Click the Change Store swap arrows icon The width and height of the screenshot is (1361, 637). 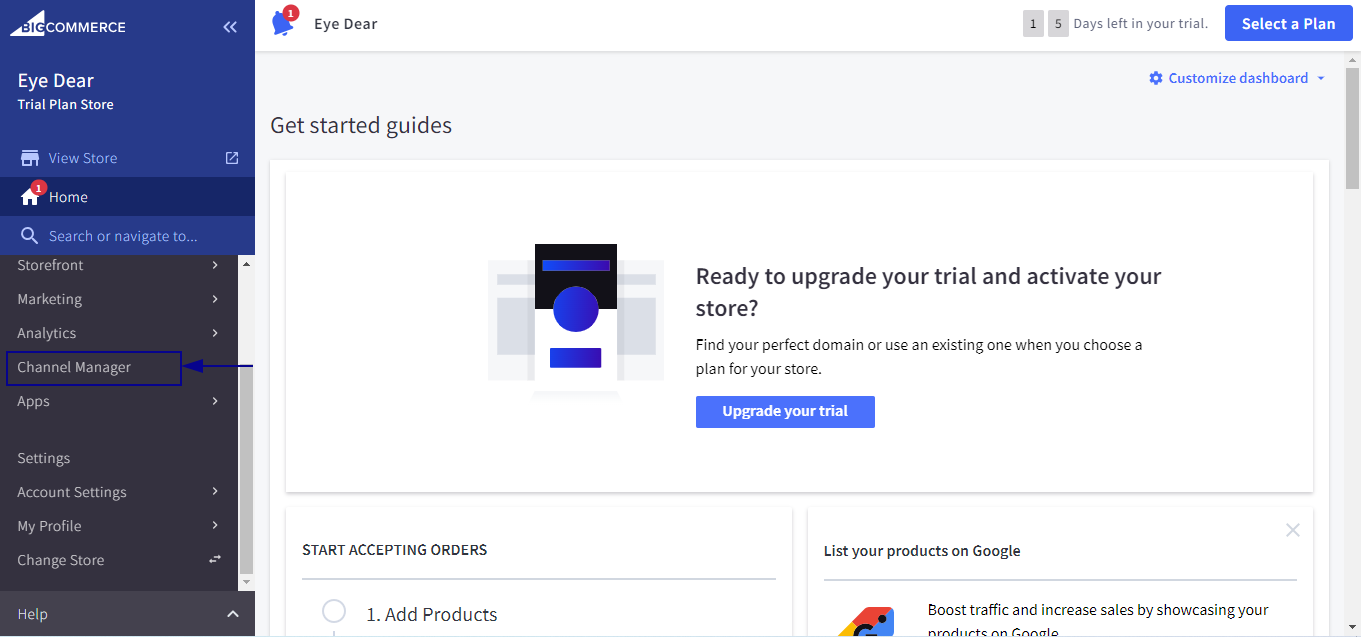pos(215,559)
